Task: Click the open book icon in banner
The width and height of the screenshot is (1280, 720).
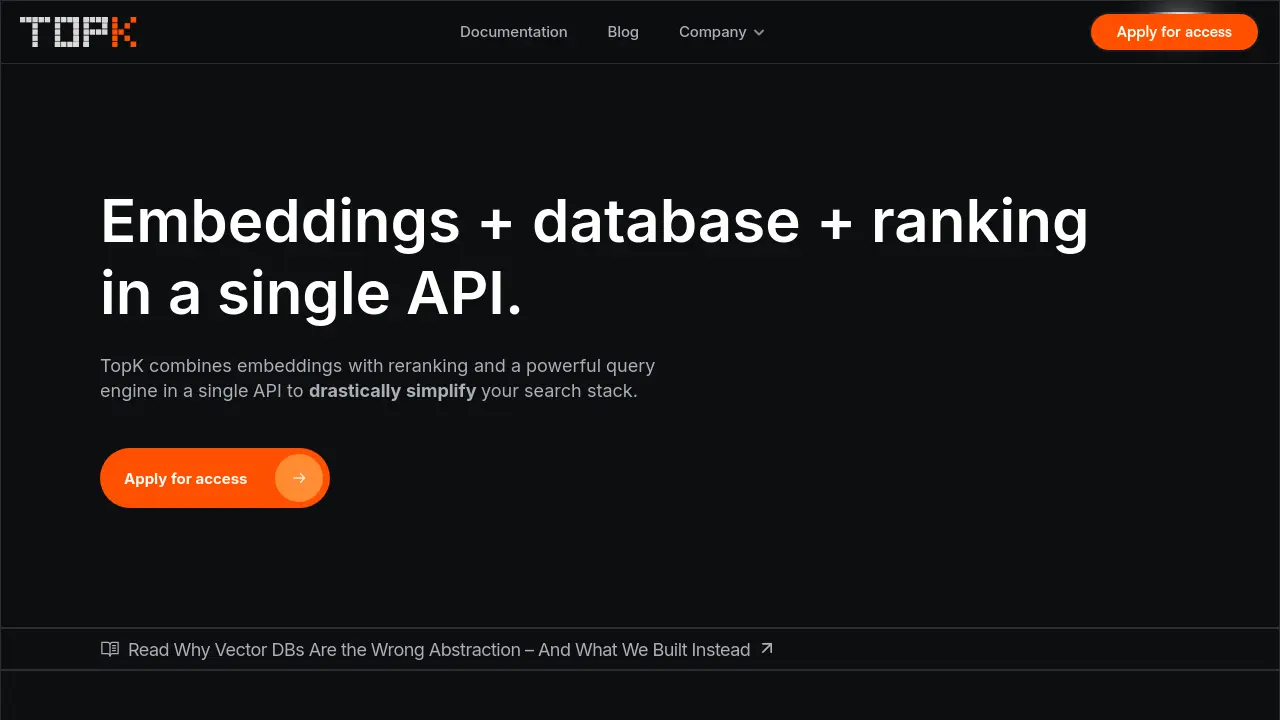Action: tap(110, 649)
